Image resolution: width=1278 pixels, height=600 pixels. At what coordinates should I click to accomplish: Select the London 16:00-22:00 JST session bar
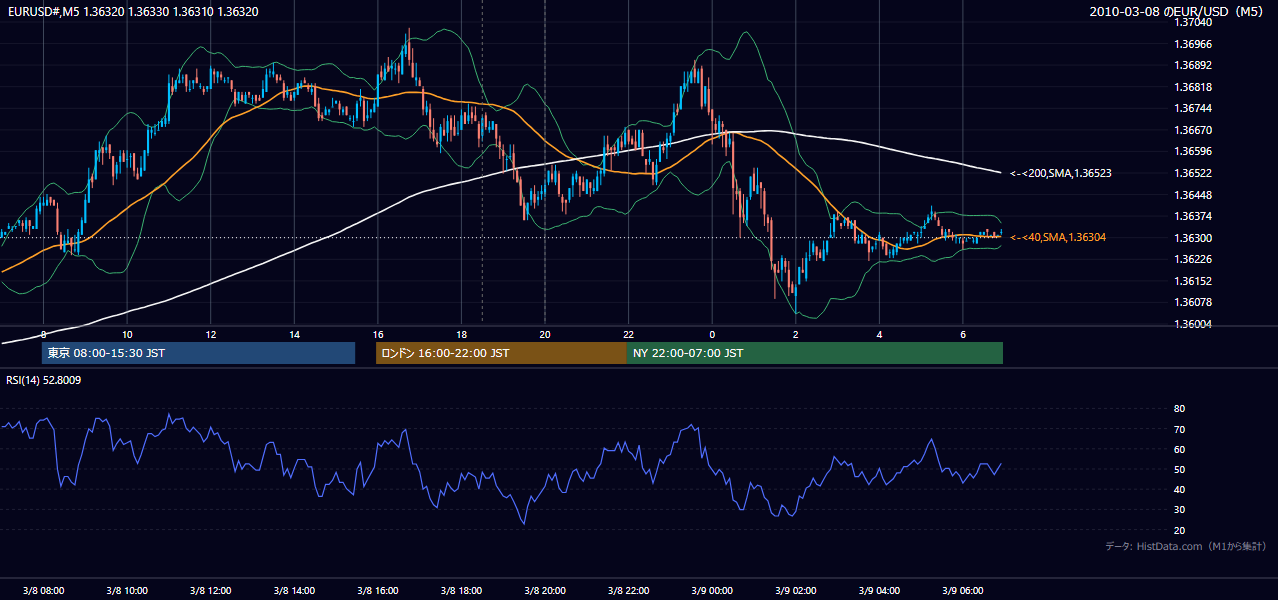pyautogui.click(x=501, y=353)
